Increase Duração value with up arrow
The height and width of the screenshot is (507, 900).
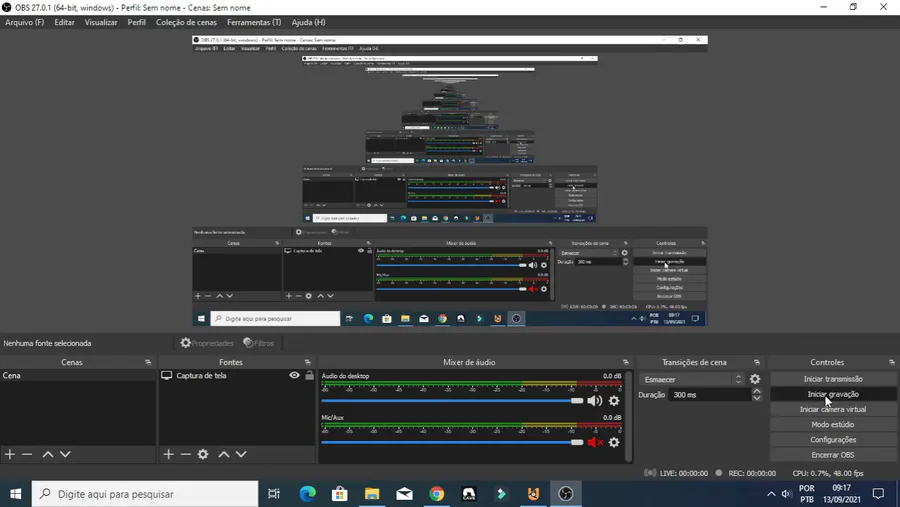point(757,391)
